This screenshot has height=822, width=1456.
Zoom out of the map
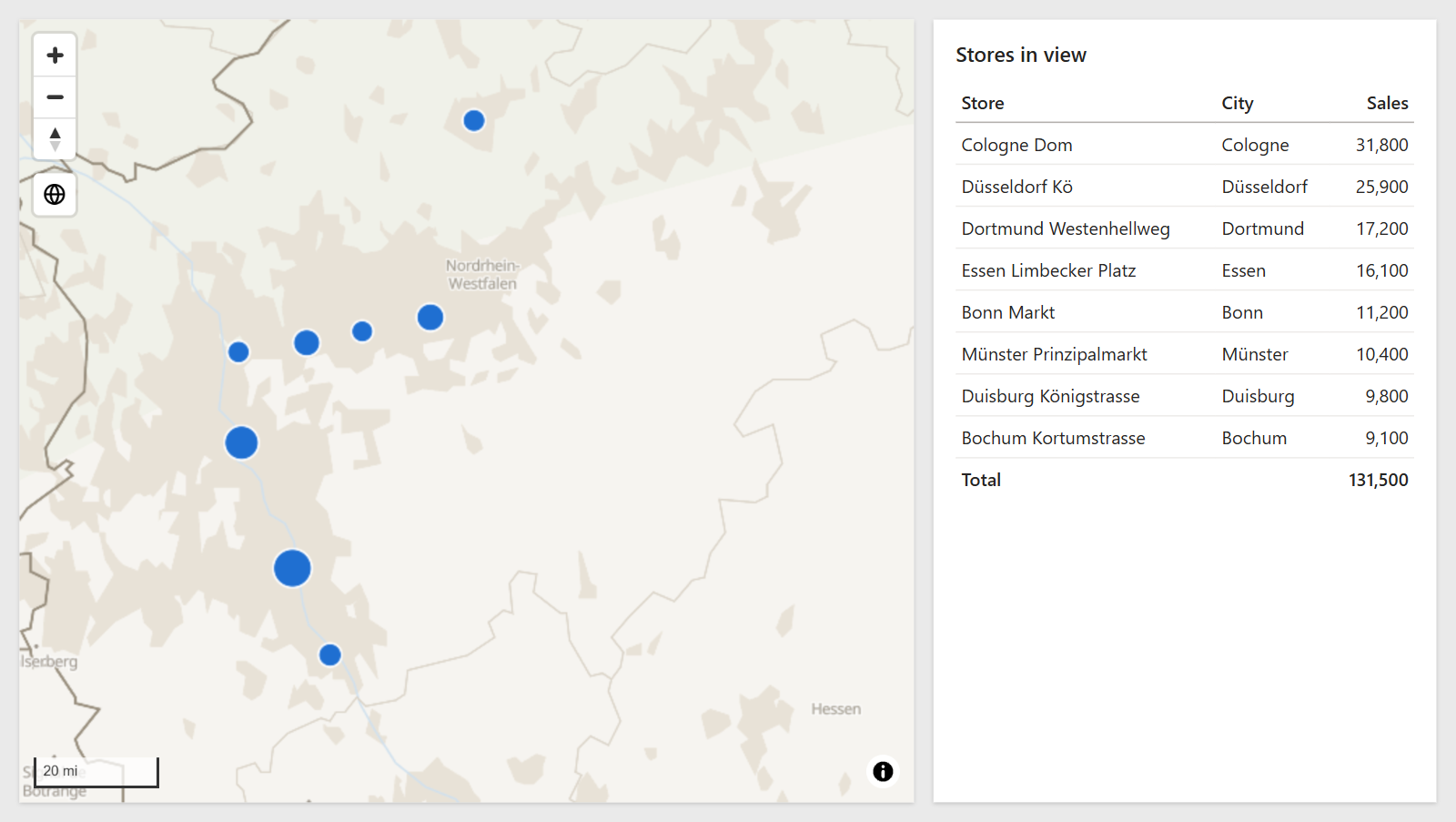pos(55,97)
